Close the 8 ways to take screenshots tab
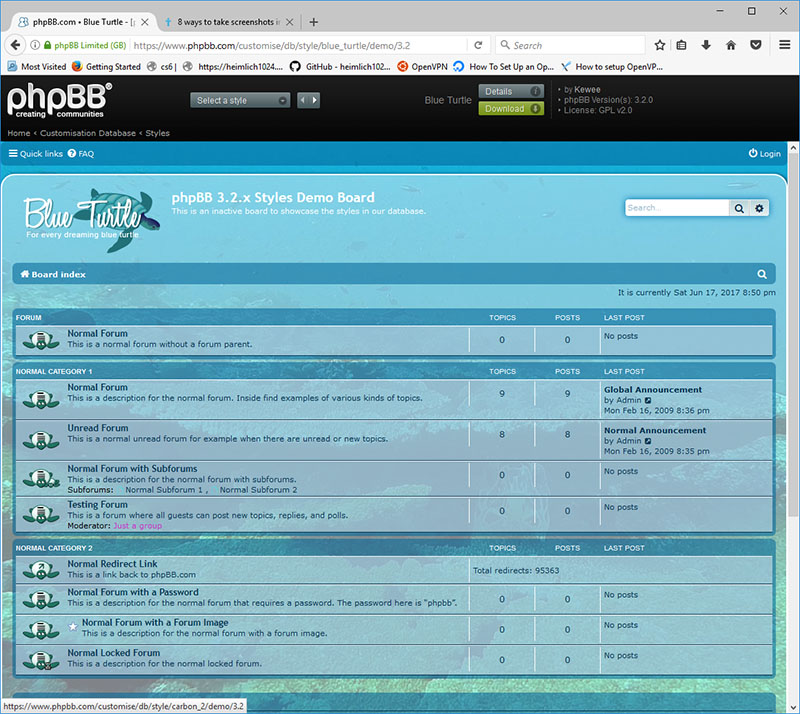 tap(289, 22)
